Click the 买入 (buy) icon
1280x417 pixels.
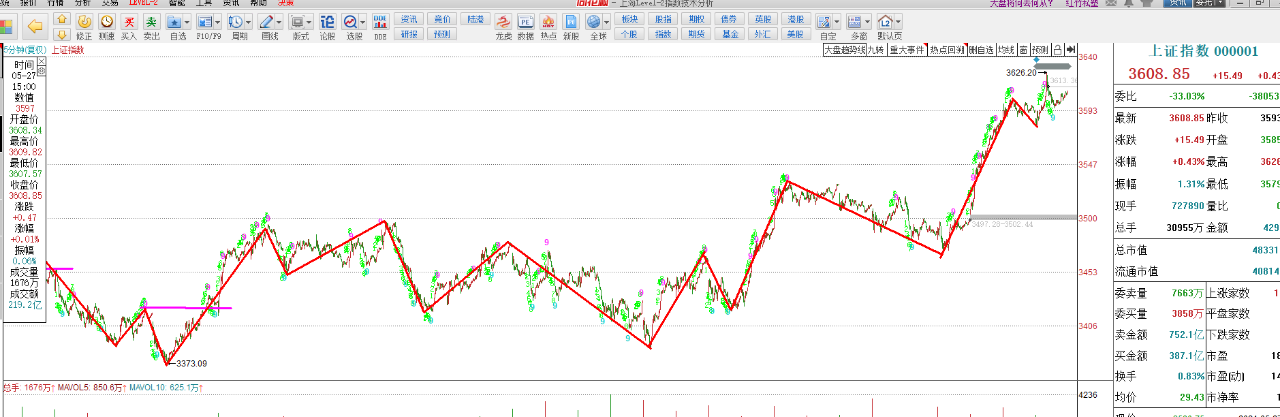(x=129, y=25)
